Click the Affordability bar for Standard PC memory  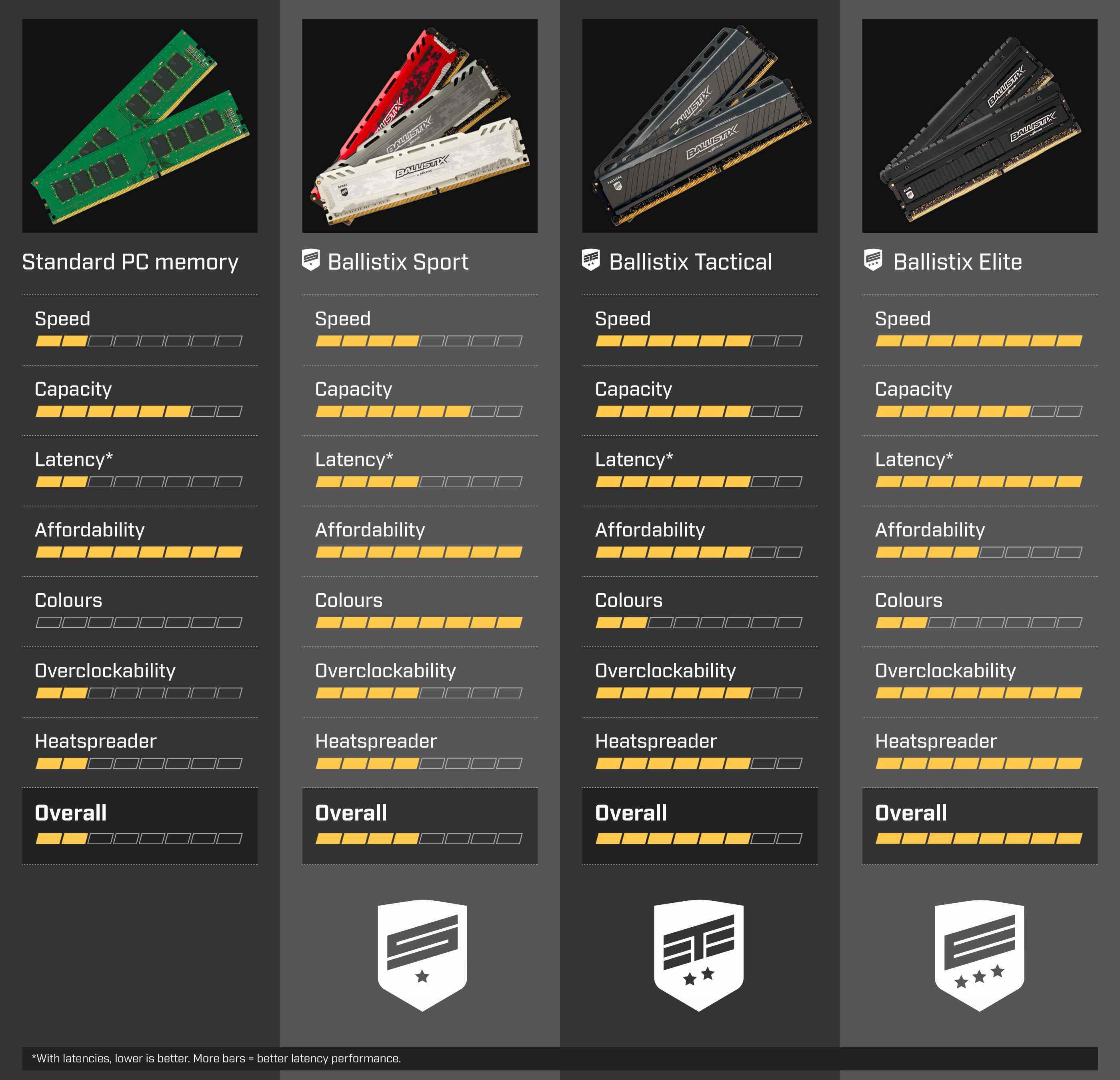click(139, 552)
